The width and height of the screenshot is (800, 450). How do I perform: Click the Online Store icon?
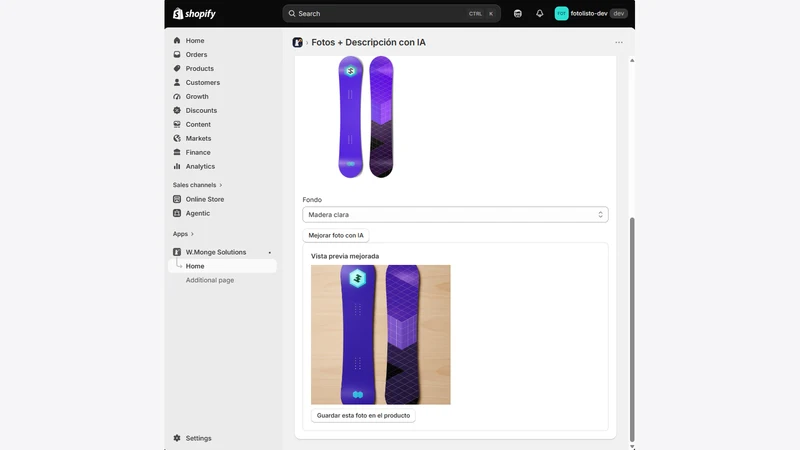tap(177, 199)
